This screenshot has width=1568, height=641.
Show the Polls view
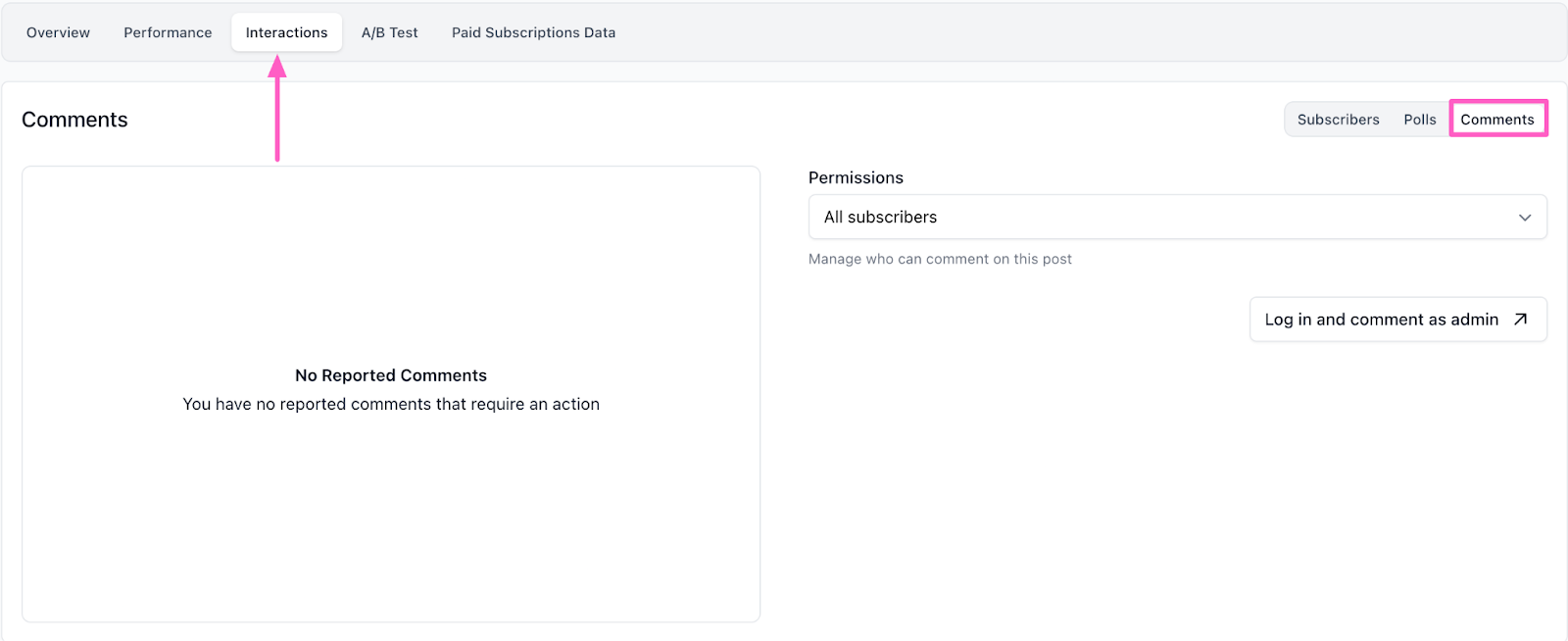click(1419, 120)
